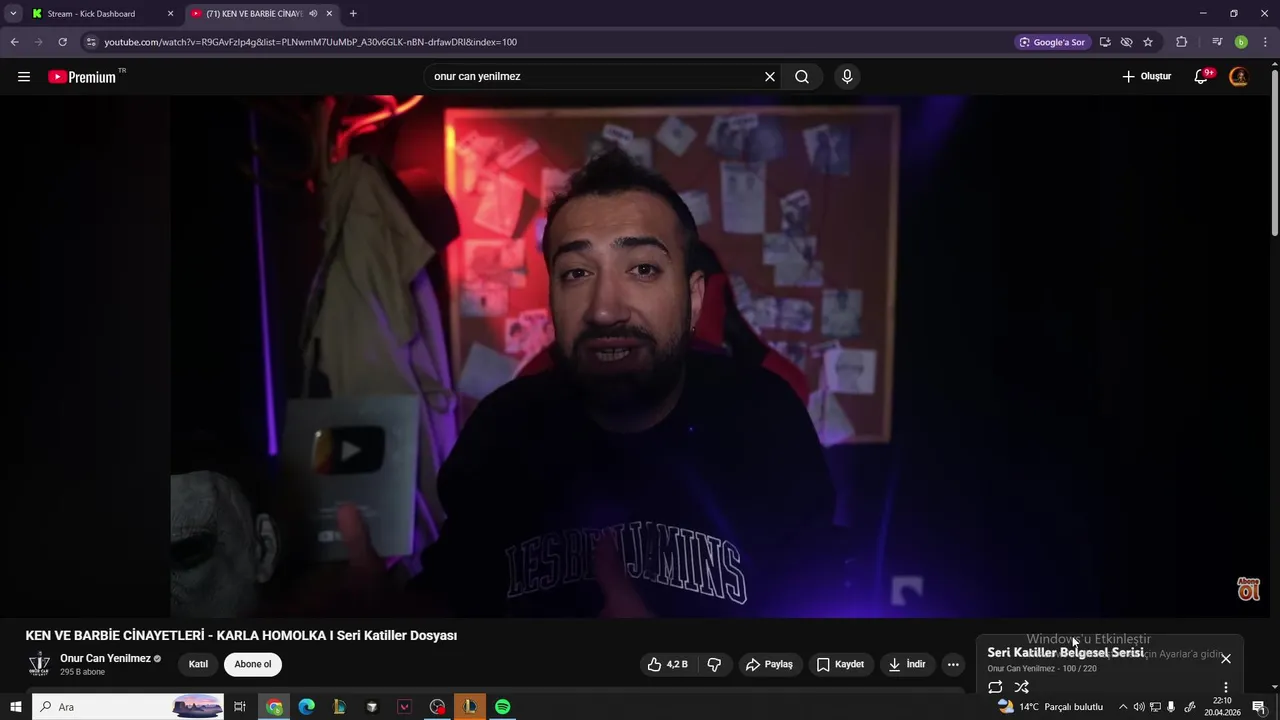Open Valorant icon on the taskbar
1280x720 pixels.
tap(404, 707)
